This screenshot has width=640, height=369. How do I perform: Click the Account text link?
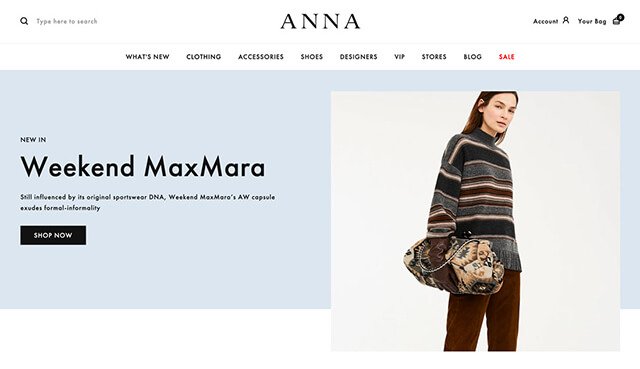545,21
